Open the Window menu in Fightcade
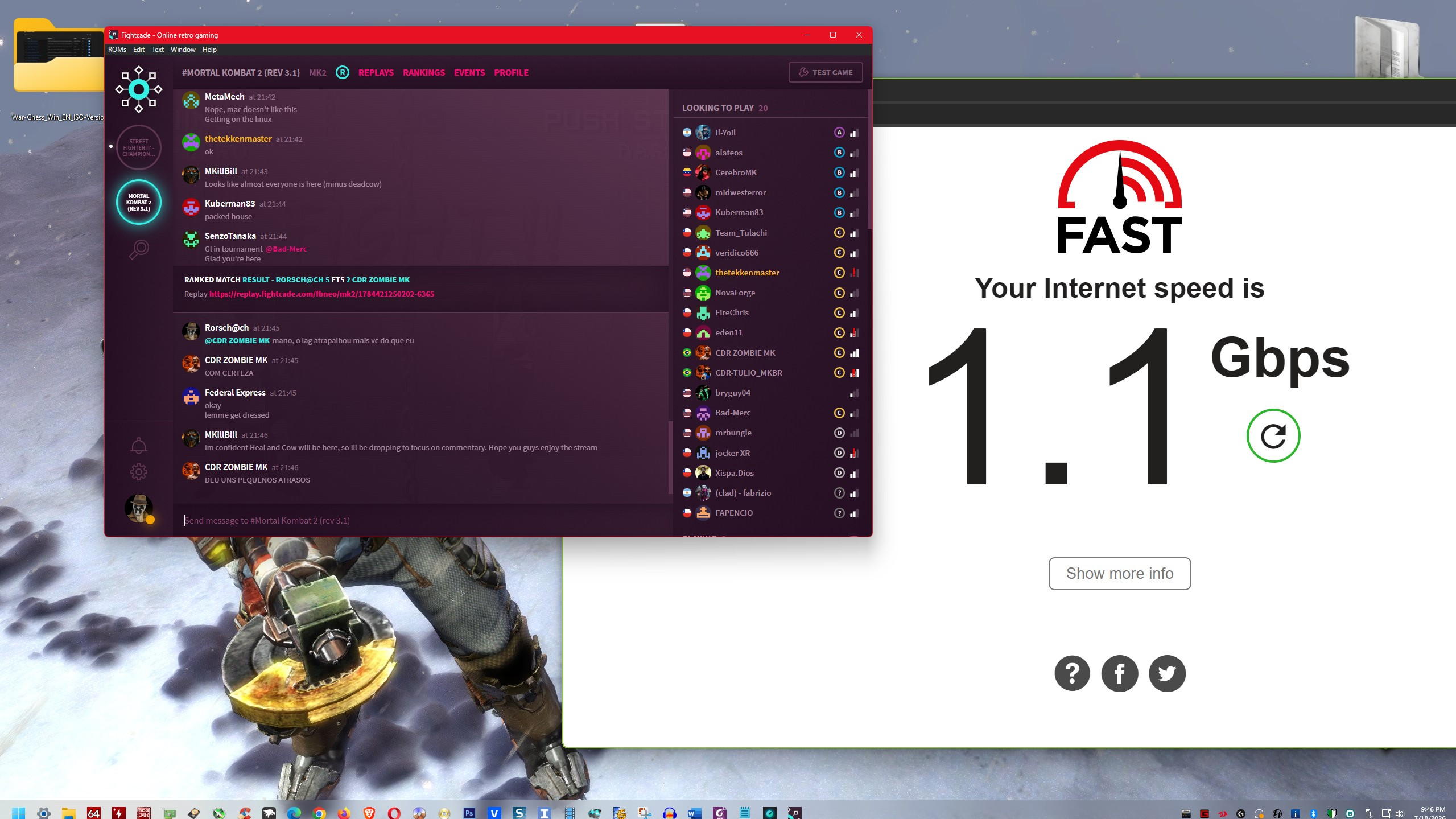Screen dimensions: 1456x819 tap(183, 50)
